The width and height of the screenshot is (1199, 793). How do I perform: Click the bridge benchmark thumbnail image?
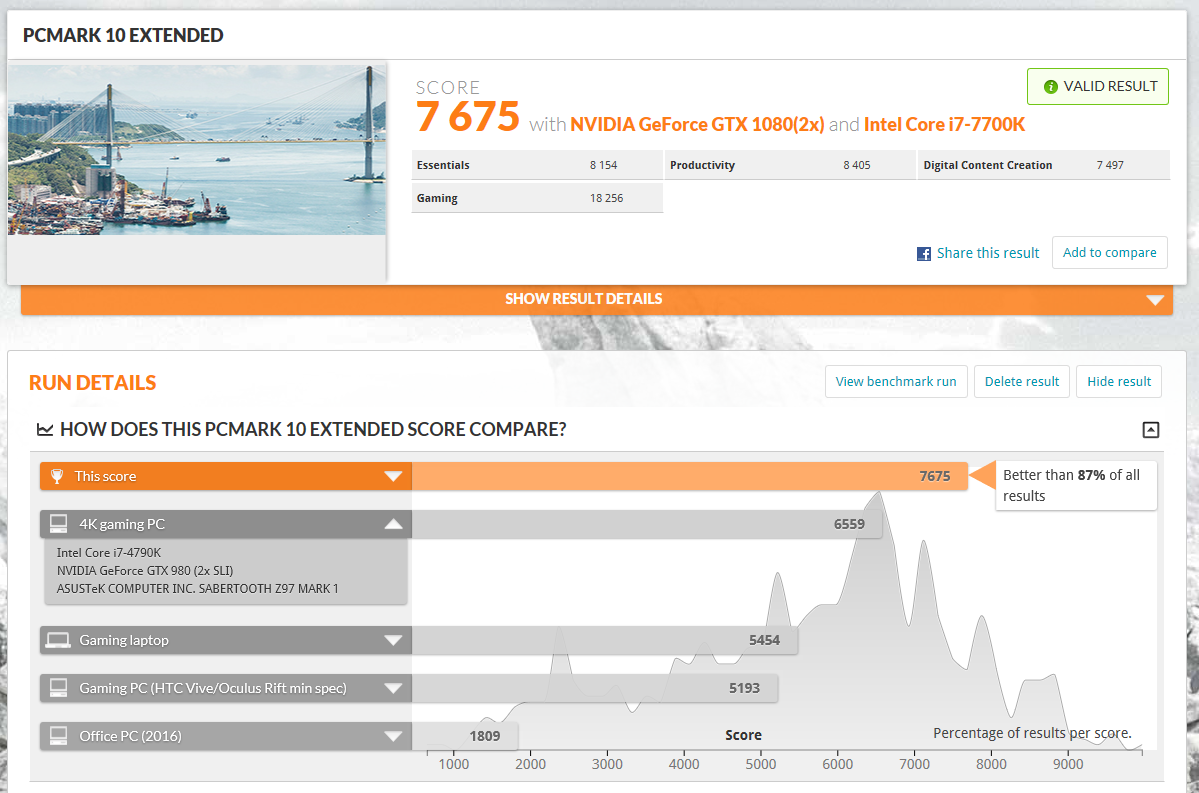point(197,149)
